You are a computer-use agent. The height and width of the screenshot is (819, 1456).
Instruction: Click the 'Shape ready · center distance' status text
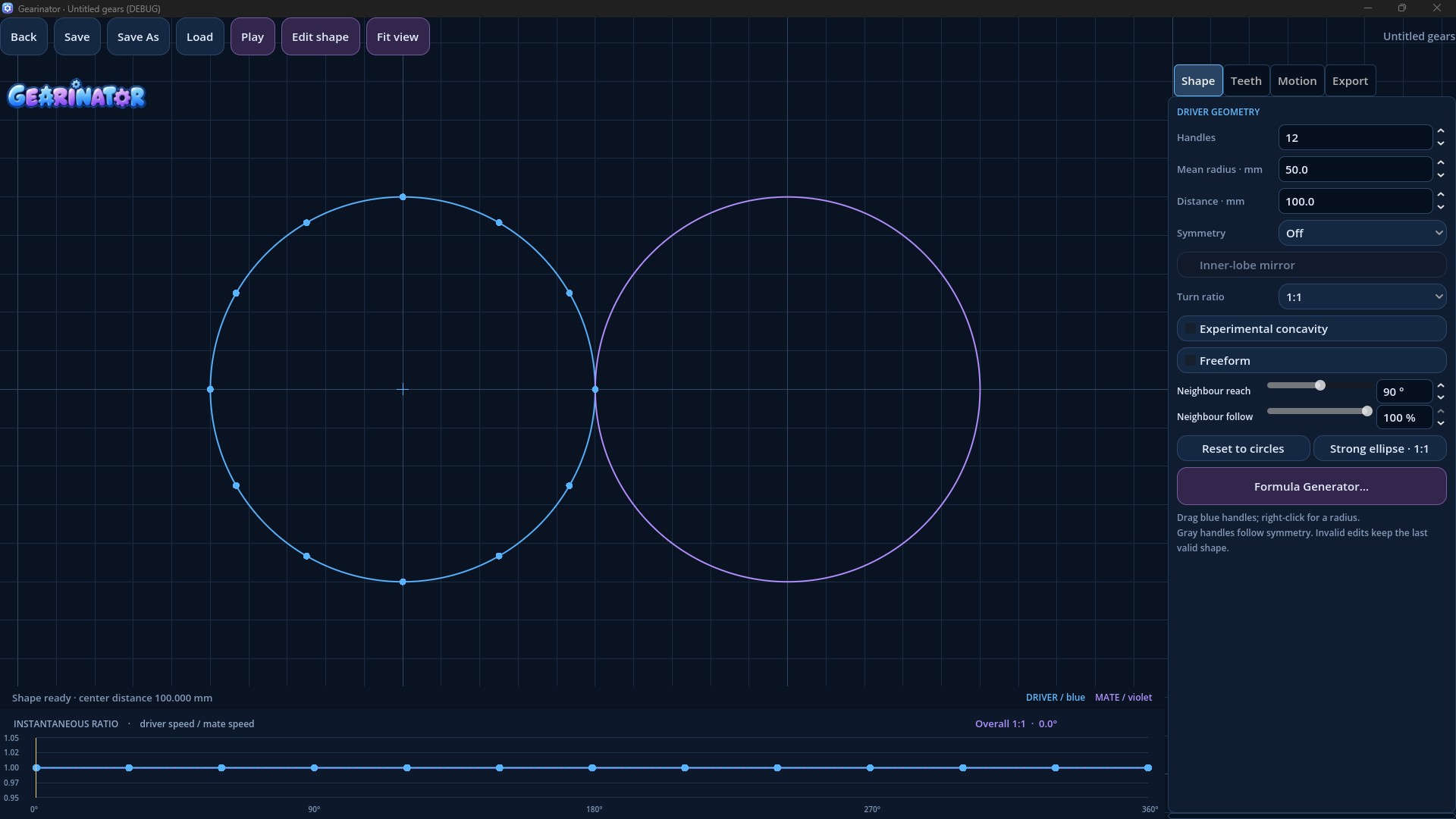[x=111, y=698]
